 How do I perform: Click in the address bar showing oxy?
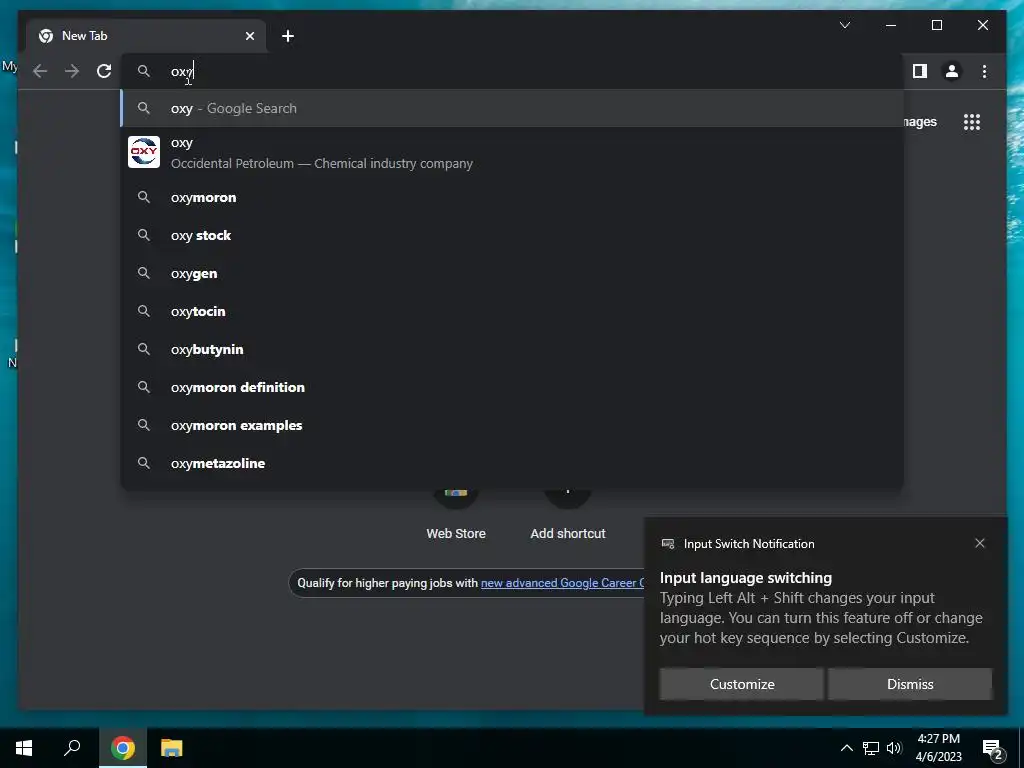(513, 71)
